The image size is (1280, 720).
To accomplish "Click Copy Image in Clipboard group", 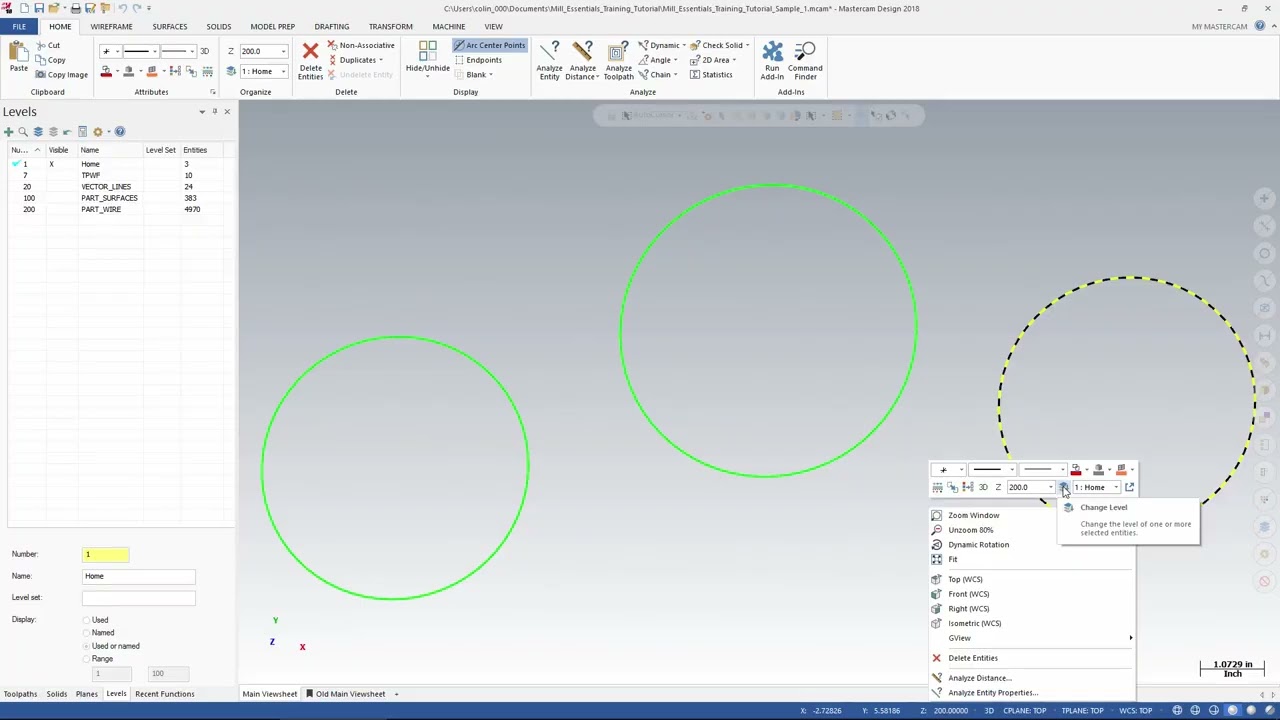I will click(61, 75).
